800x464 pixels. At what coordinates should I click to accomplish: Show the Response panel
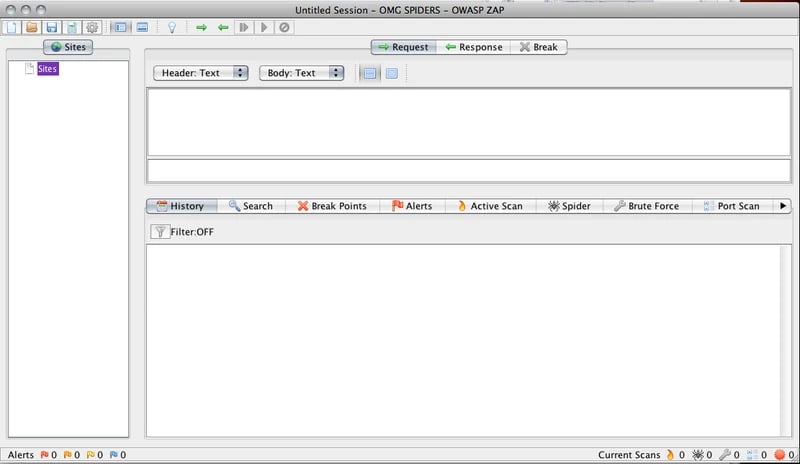tap(473, 47)
